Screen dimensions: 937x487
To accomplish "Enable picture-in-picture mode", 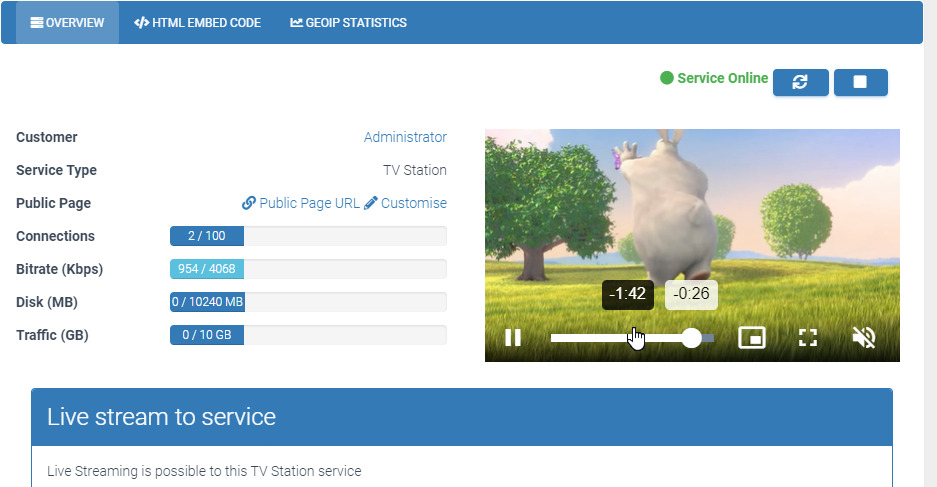I will pyautogui.click(x=752, y=338).
